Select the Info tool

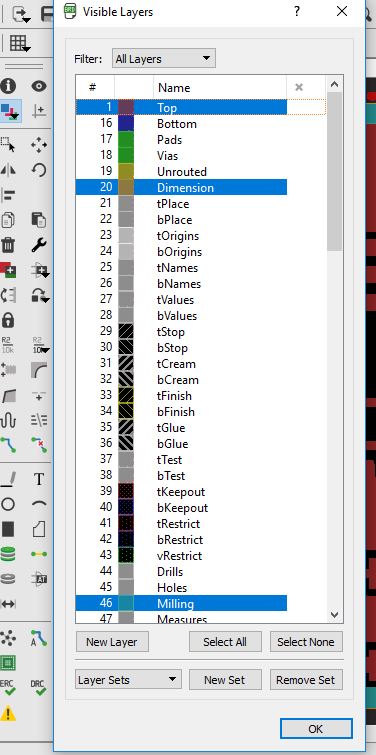tap(8, 86)
